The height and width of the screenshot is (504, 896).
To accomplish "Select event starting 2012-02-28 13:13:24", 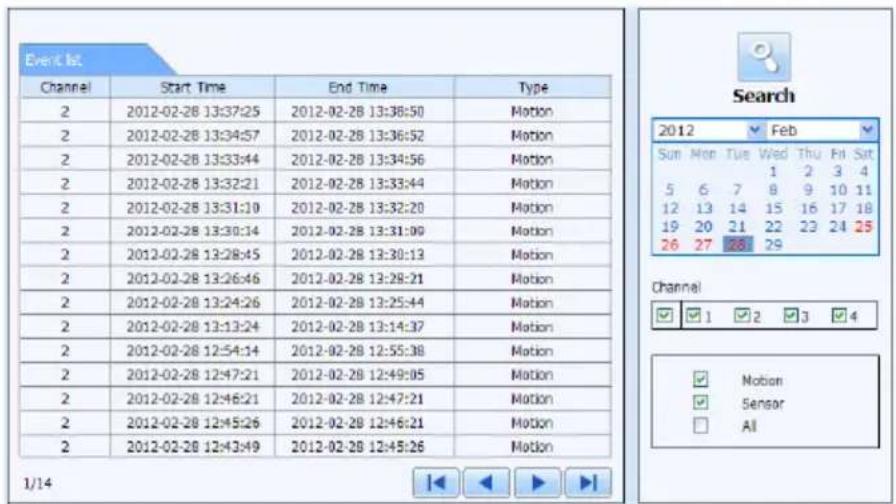I will [315, 327].
